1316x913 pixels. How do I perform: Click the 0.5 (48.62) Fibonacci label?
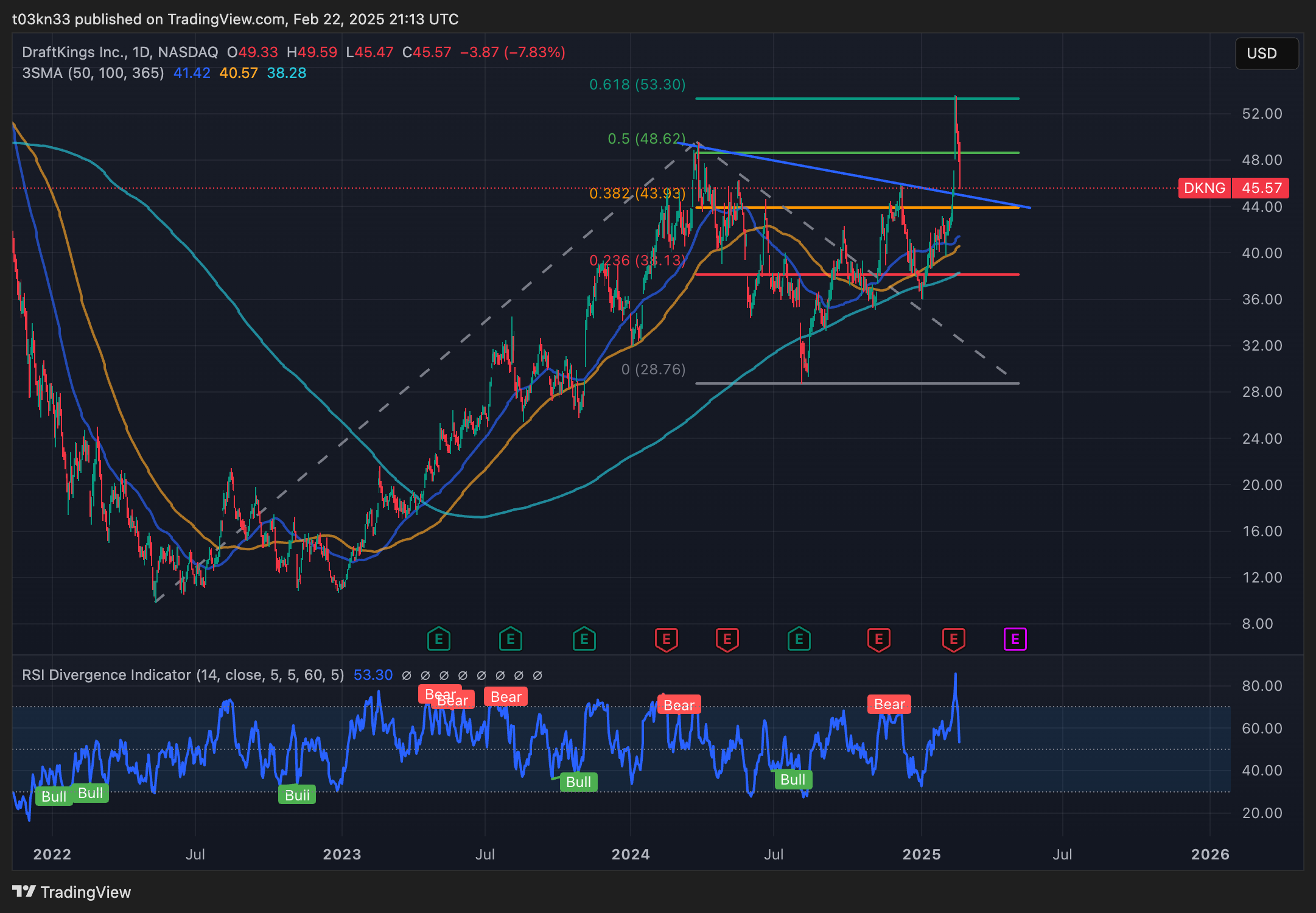[x=646, y=139]
